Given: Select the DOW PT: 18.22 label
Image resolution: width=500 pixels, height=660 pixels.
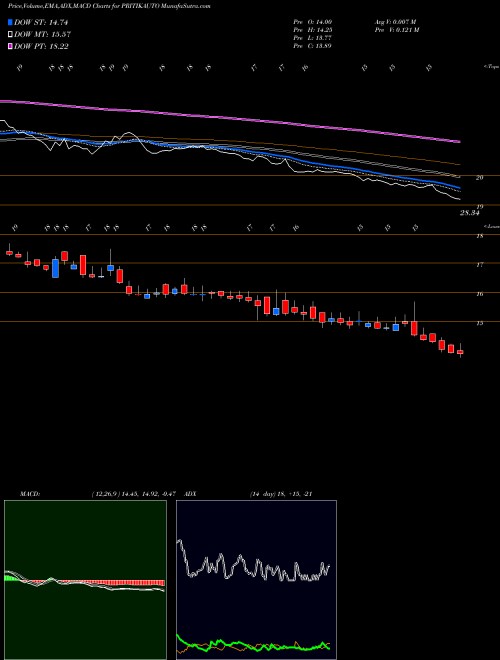Looking at the screenshot, I should (41, 47).
